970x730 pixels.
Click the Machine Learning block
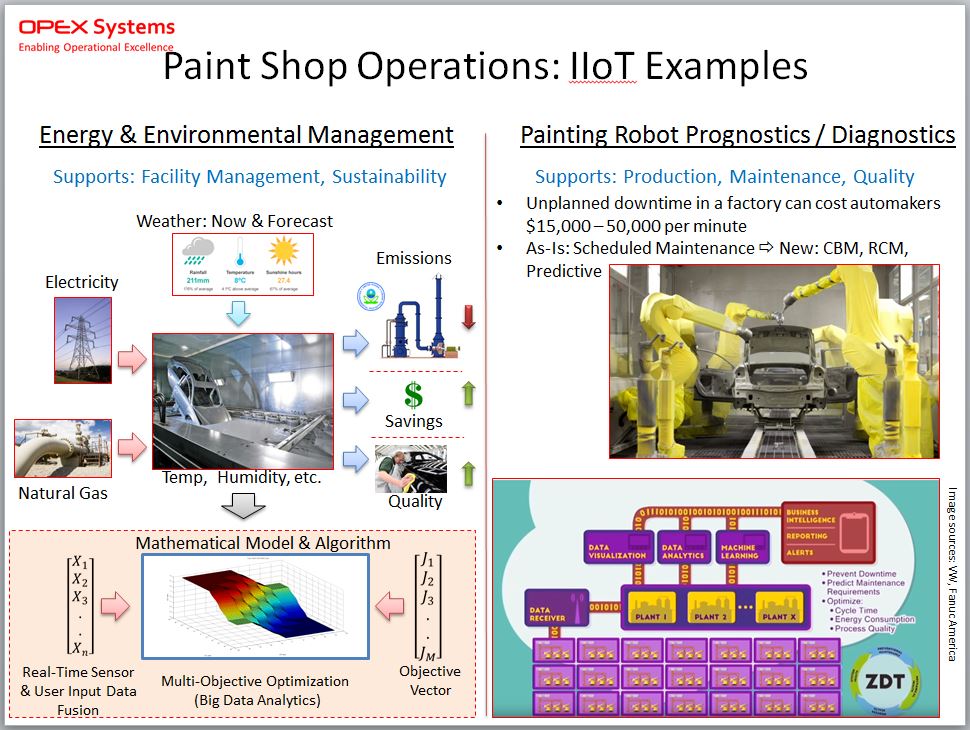coord(742,547)
